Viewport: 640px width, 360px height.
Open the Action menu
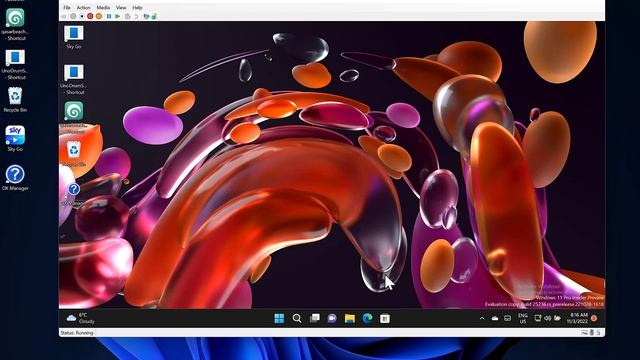[83, 7]
